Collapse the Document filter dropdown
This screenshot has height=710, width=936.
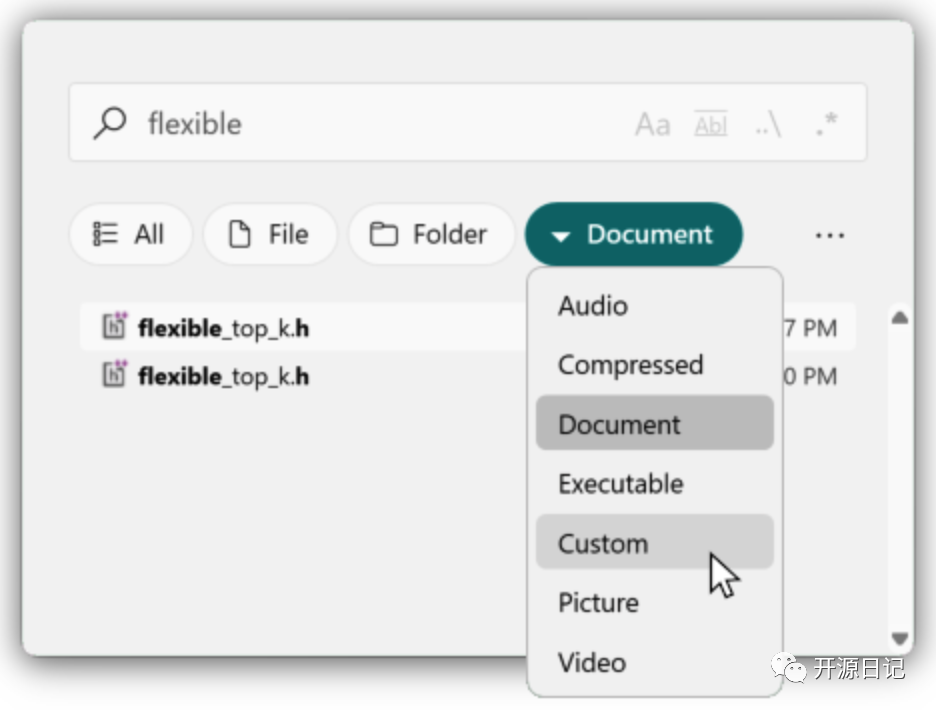pyautogui.click(x=633, y=234)
